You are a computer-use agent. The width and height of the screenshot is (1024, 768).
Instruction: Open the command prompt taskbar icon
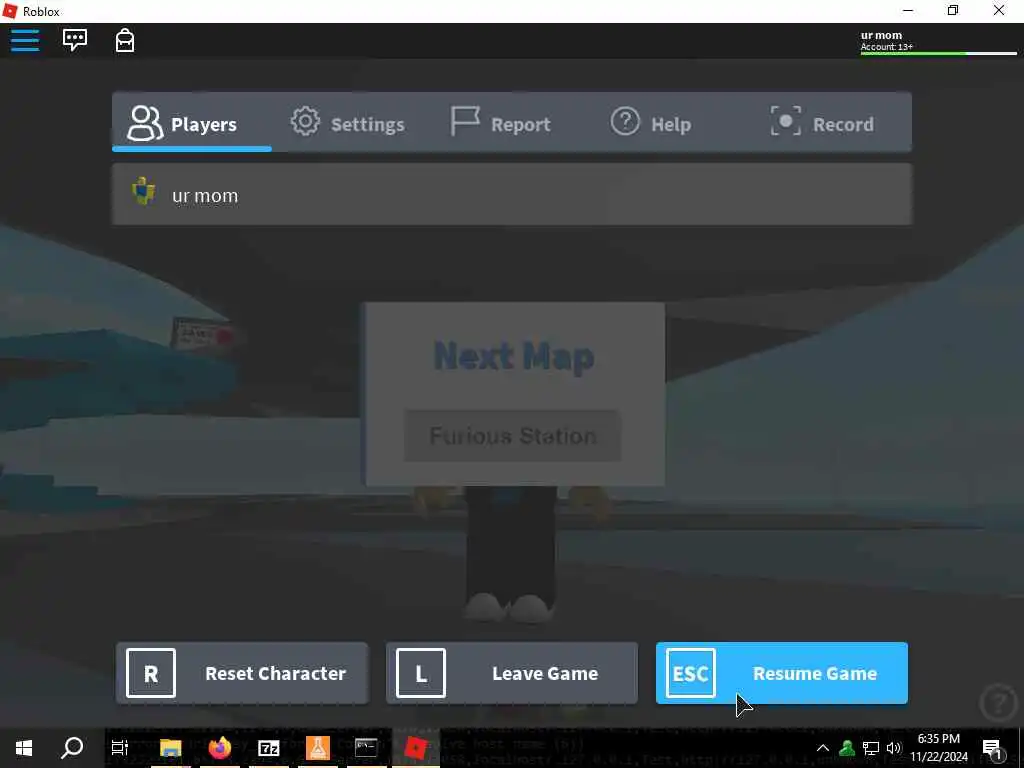pyautogui.click(x=366, y=748)
